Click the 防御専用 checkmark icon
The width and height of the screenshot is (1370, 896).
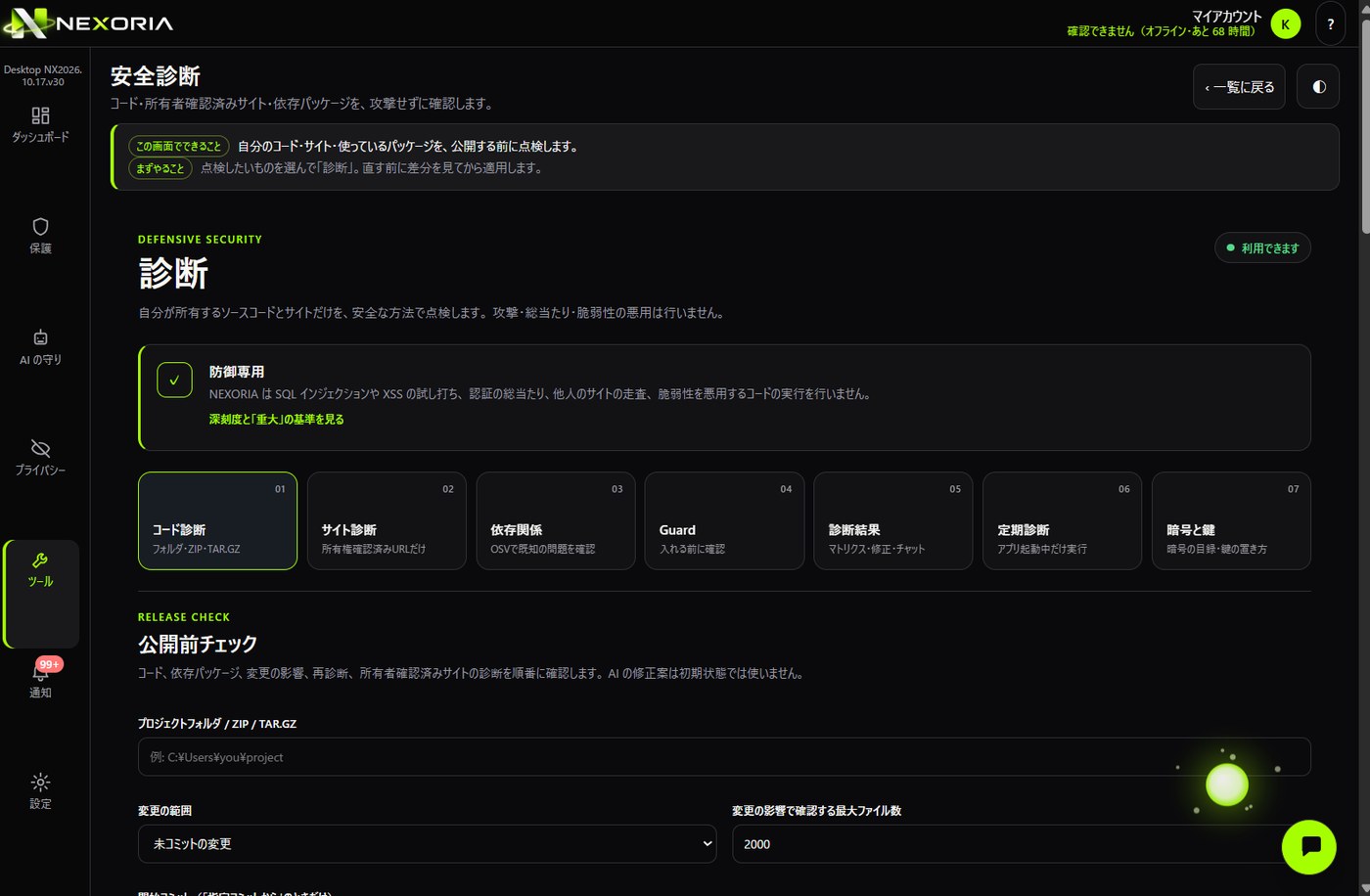174,380
